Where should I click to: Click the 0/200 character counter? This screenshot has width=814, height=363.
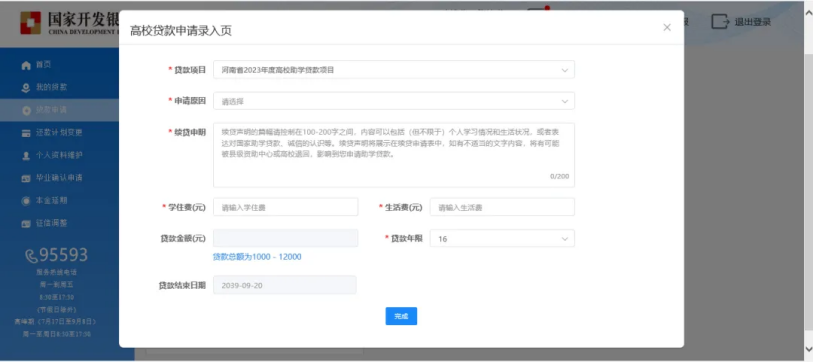pyautogui.click(x=559, y=176)
